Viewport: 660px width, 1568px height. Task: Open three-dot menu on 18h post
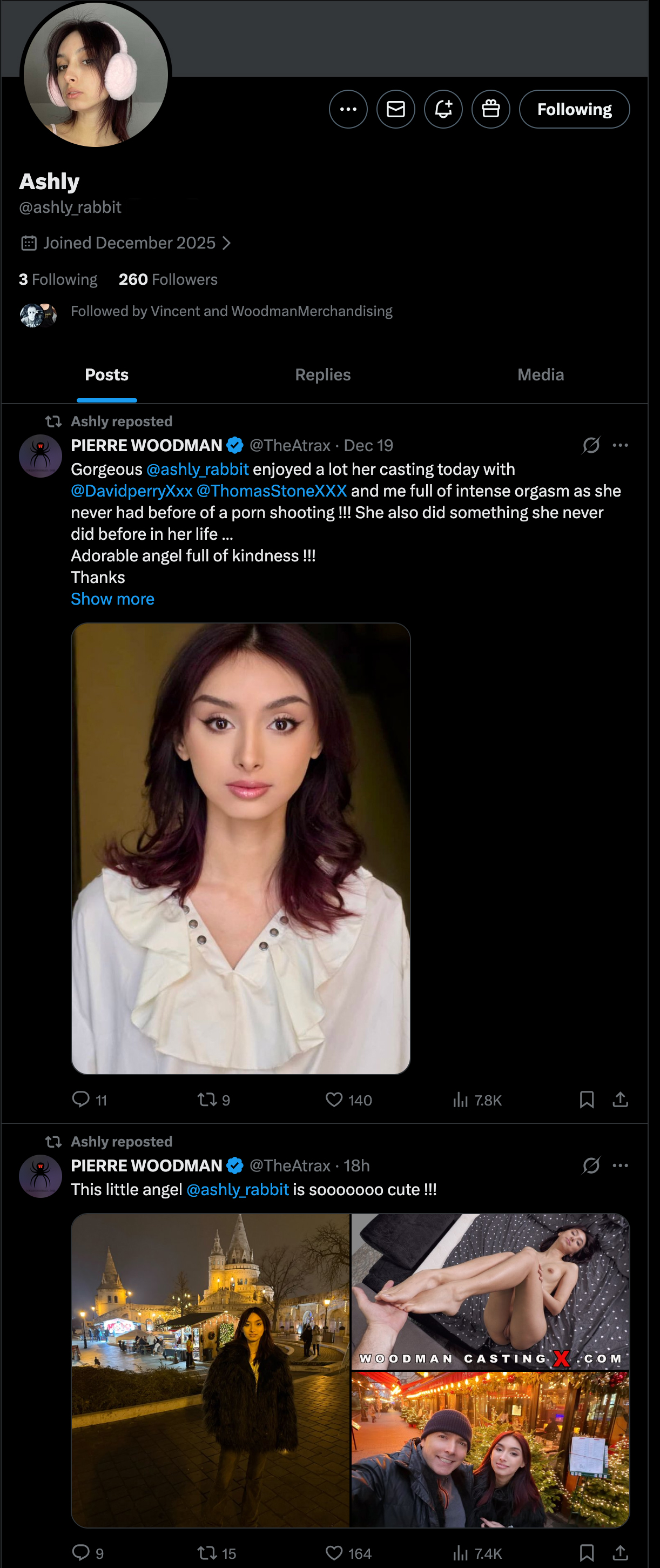621,1165
